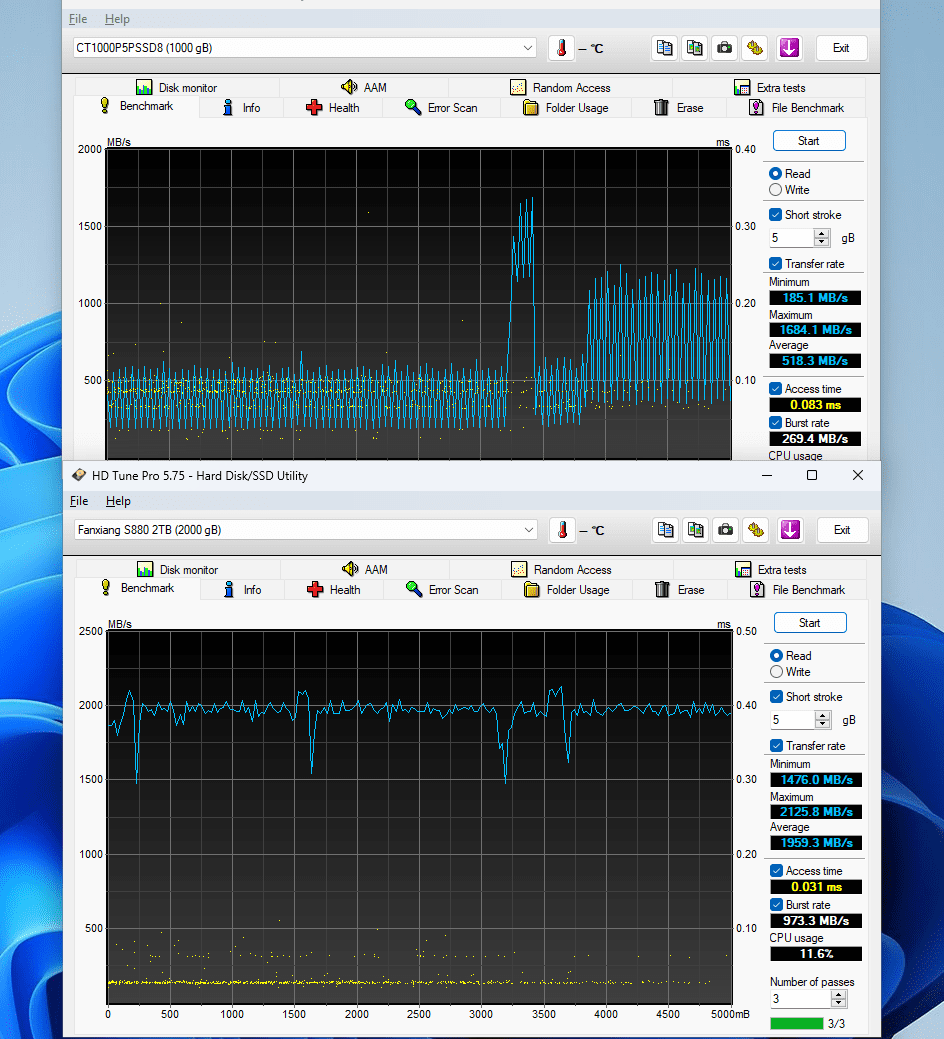944x1039 pixels.
Task: Select Read radio in upper window
Action: (x=775, y=174)
